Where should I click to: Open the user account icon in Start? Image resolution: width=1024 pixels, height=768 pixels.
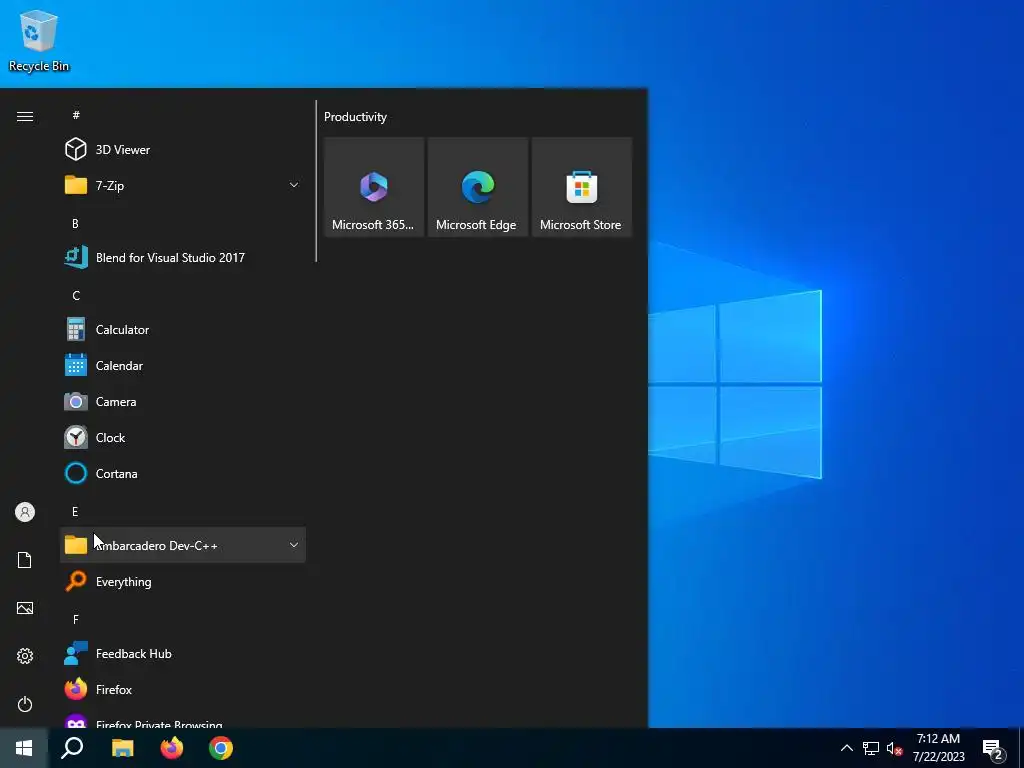(25, 512)
